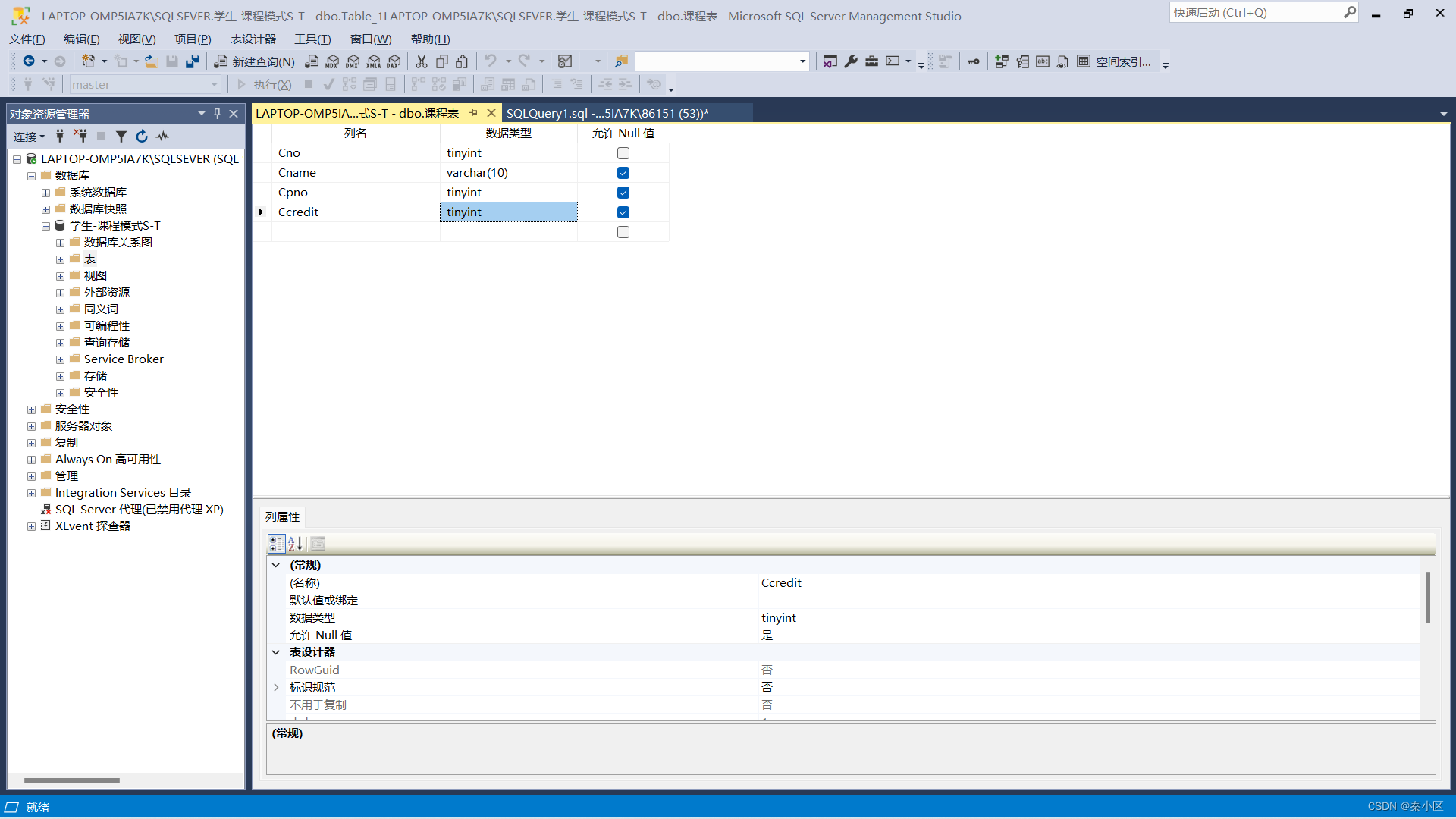
Task: Click the MDX query icon
Action: tap(332, 61)
